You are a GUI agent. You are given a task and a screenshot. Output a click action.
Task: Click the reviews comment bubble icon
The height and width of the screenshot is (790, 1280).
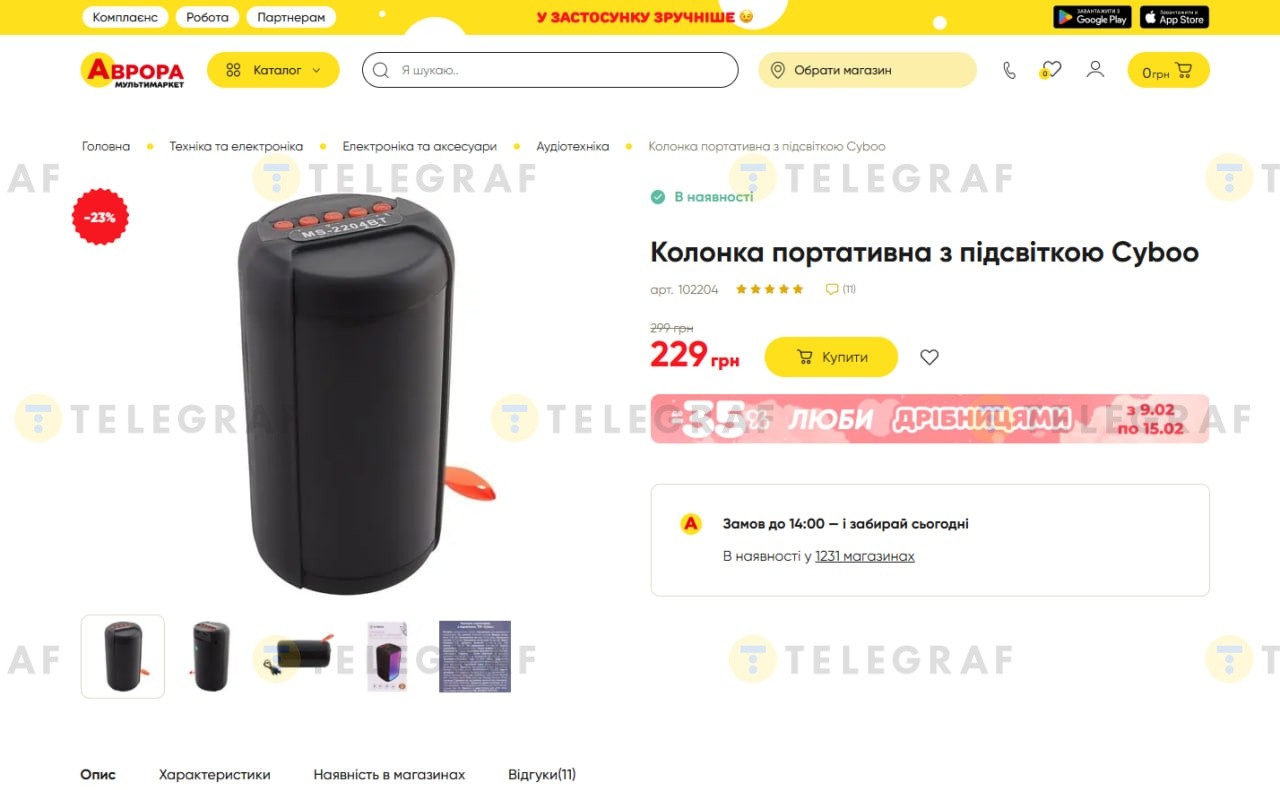tap(831, 289)
